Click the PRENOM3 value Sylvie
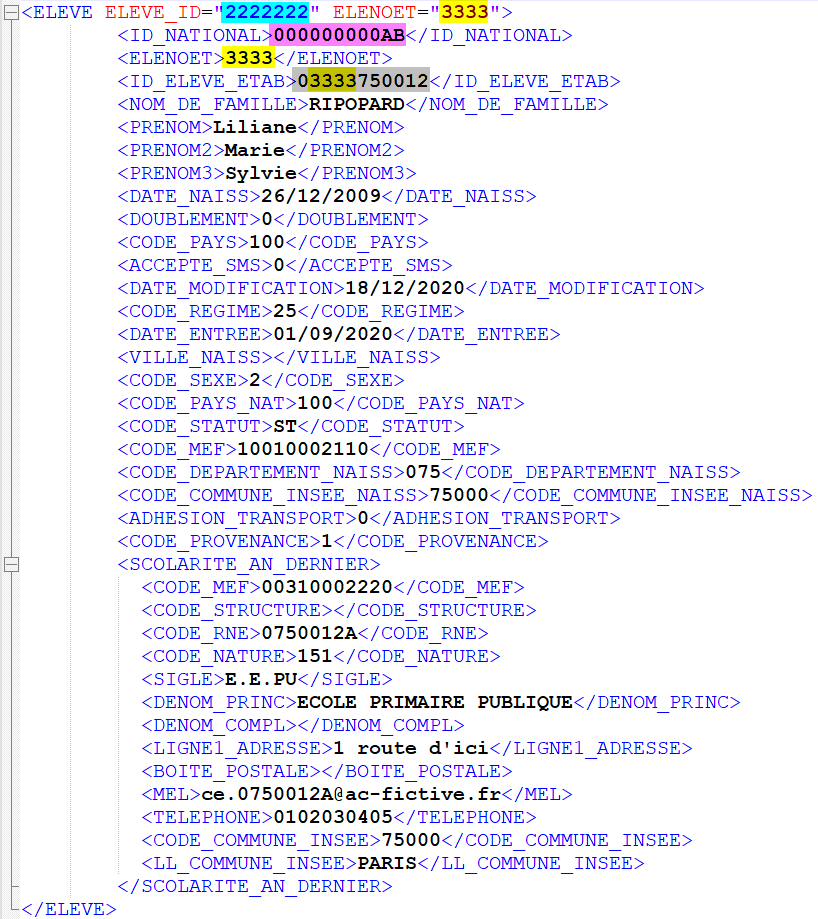Screen dimensions: 818x919 click(x=261, y=173)
